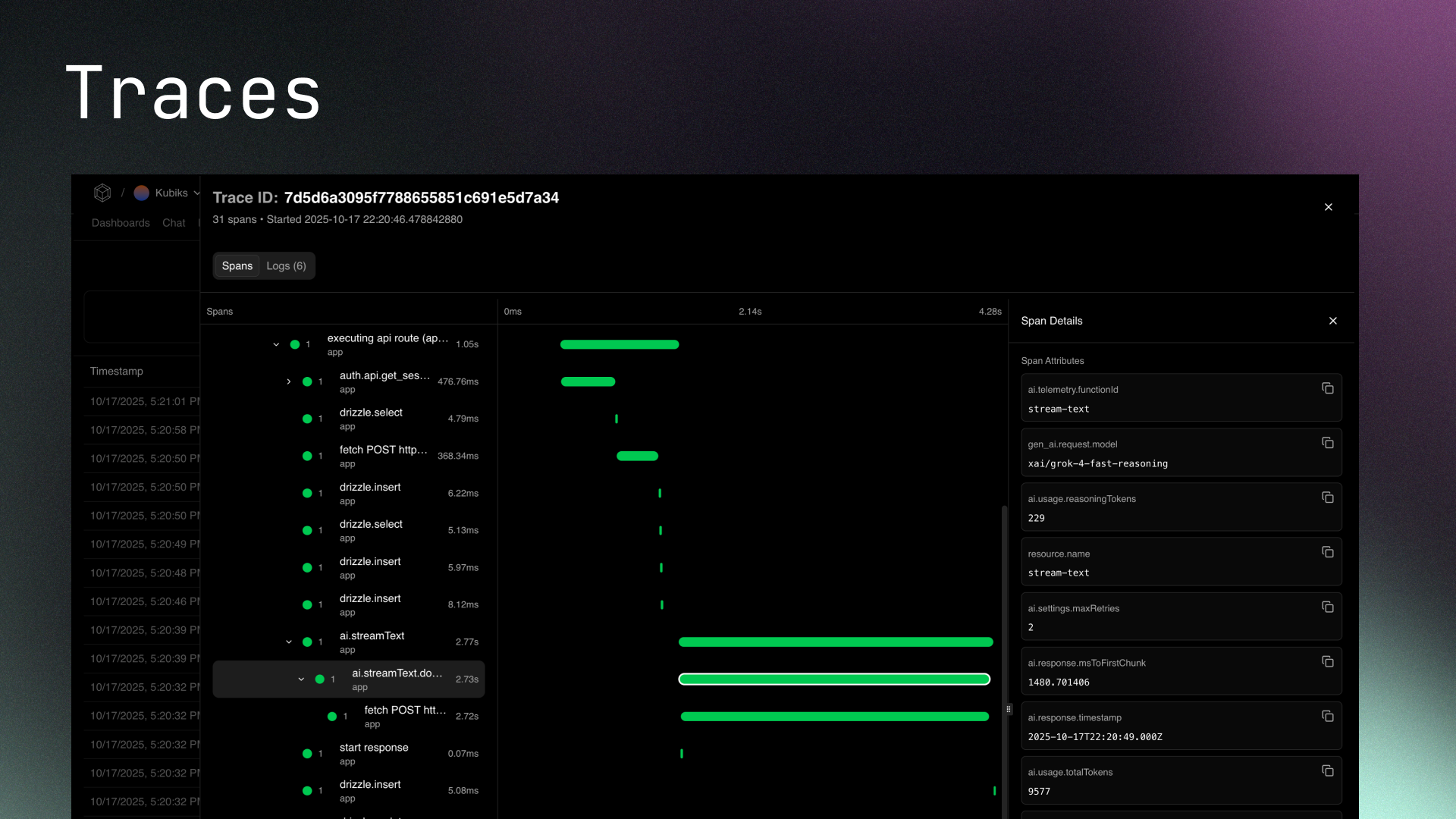Click the green status dot beside drizzle.select
The height and width of the screenshot is (819, 1456).
(309, 419)
